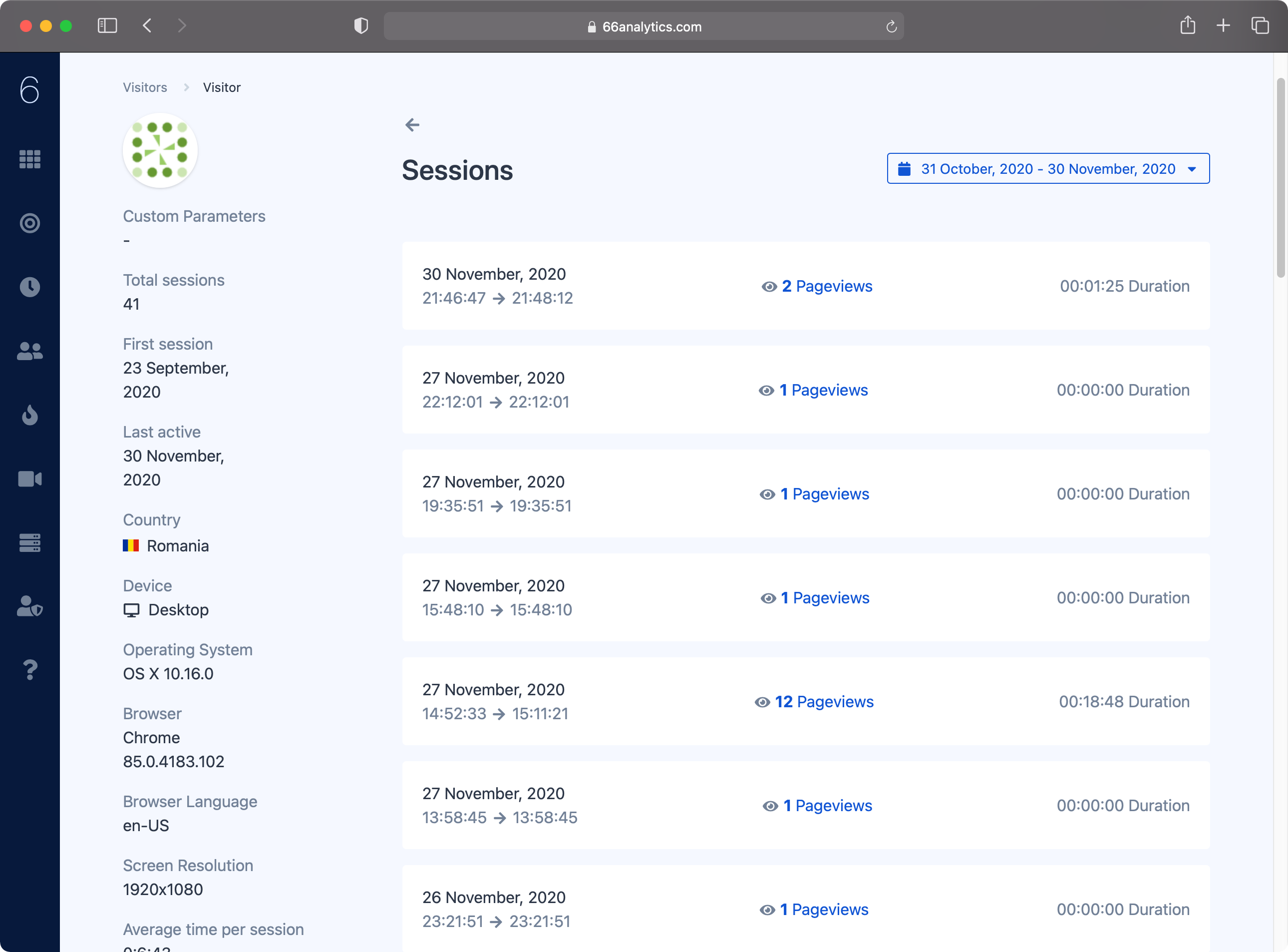The height and width of the screenshot is (952, 1288).
Task: Toggle the browser sidebar panel
Action: pyautogui.click(x=107, y=25)
